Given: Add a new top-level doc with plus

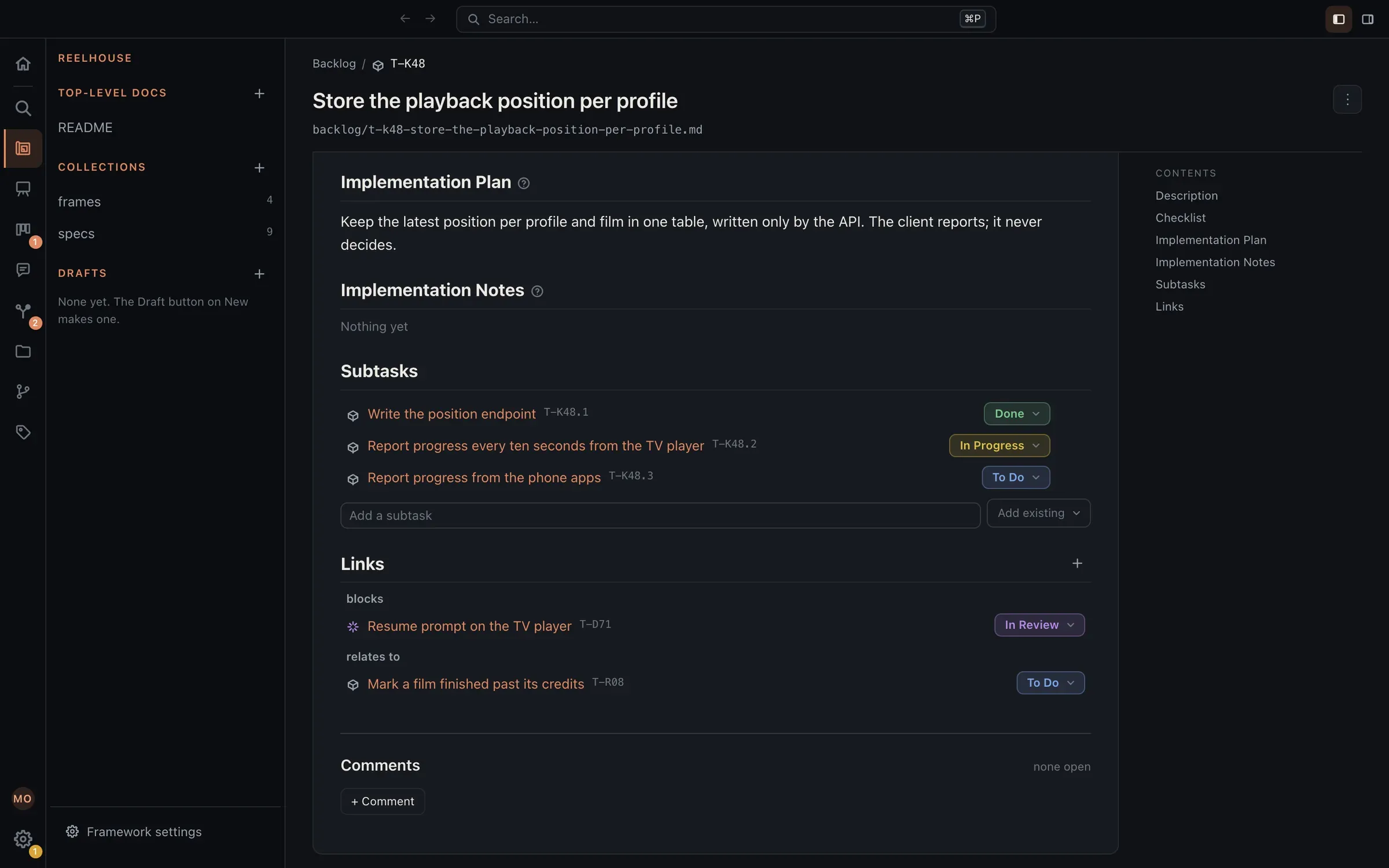Looking at the screenshot, I should tap(259, 93).
